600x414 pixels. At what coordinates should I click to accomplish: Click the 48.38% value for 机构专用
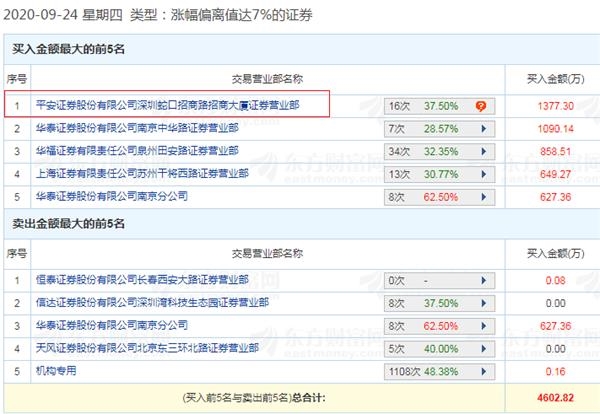click(x=441, y=372)
